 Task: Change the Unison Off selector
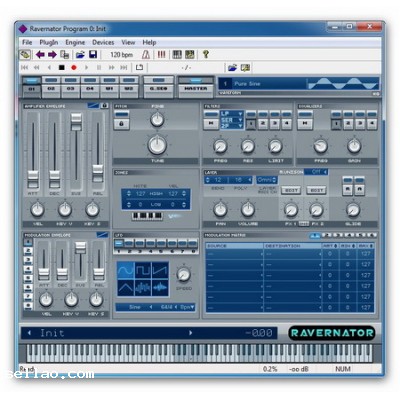click(x=316, y=172)
